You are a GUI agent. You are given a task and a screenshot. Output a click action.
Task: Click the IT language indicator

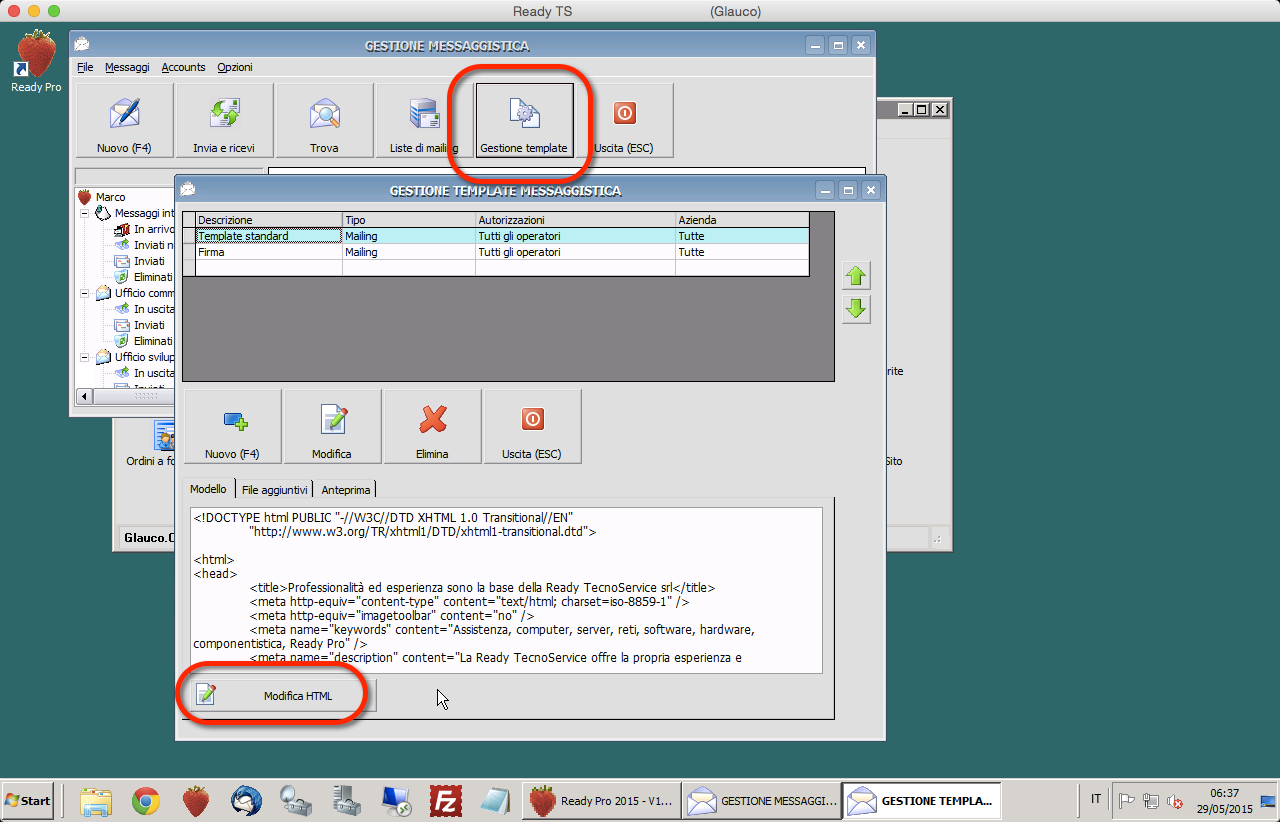[x=1096, y=800]
